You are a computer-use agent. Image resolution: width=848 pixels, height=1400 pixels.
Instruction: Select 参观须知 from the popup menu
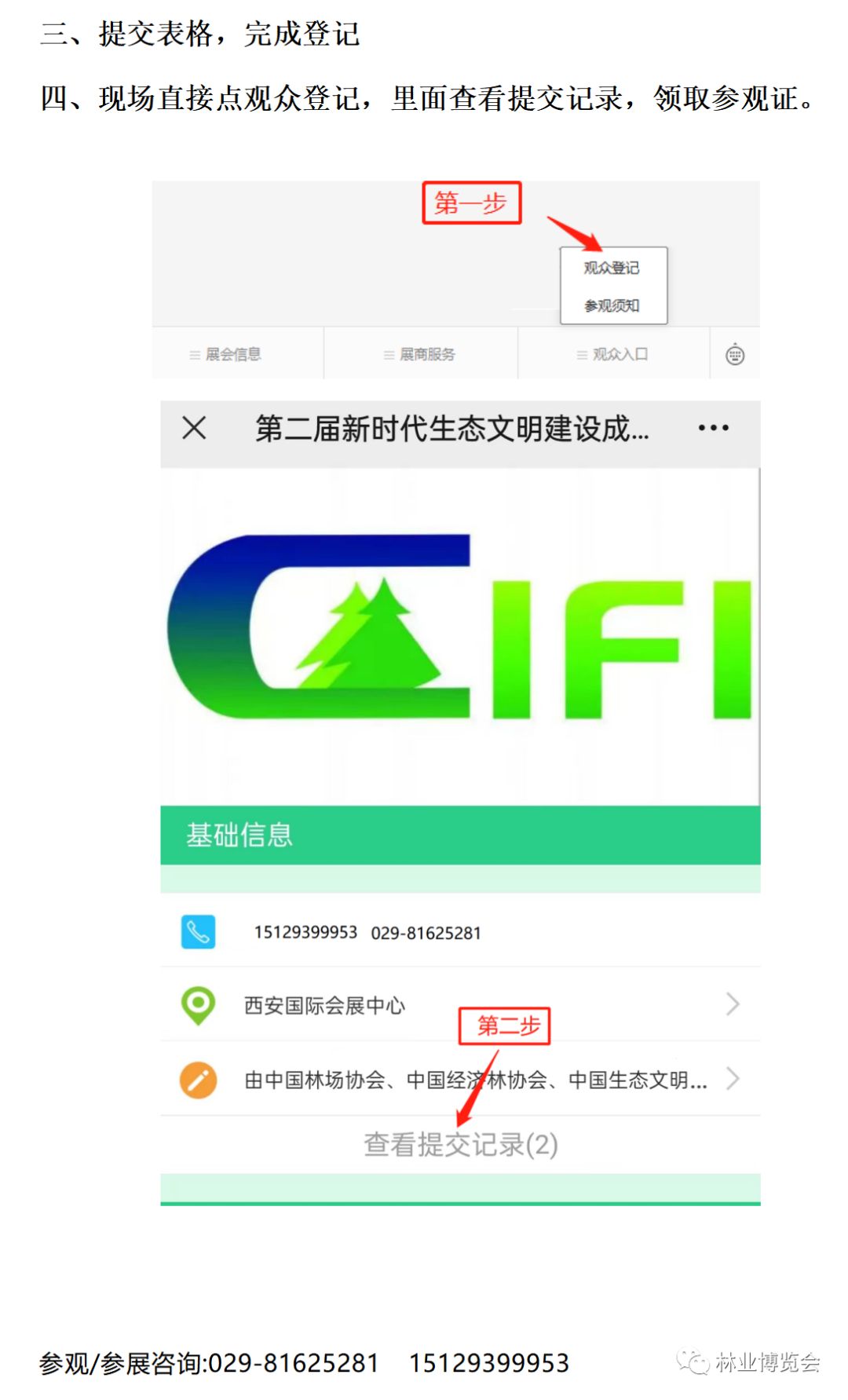612,305
